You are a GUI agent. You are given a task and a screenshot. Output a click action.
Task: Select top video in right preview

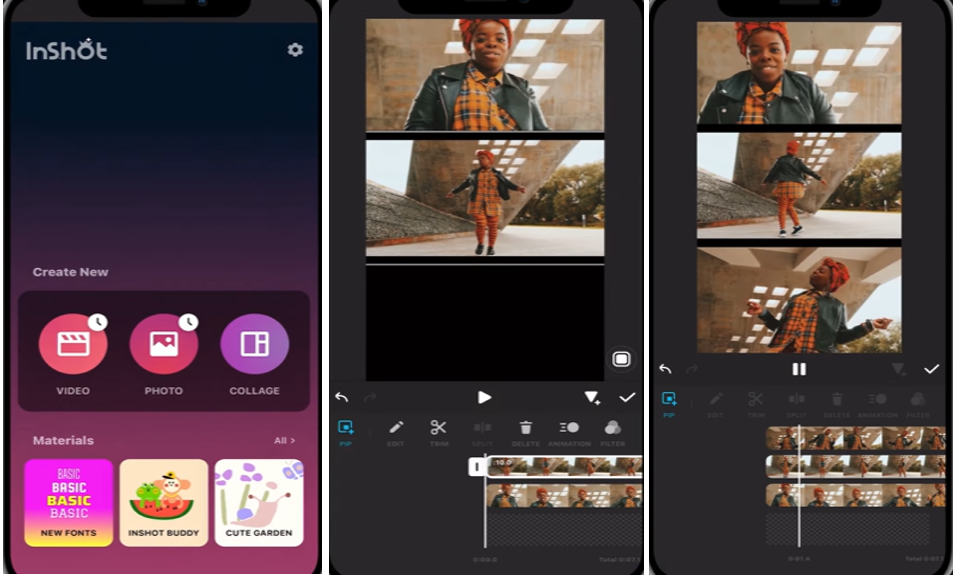[x=799, y=73]
